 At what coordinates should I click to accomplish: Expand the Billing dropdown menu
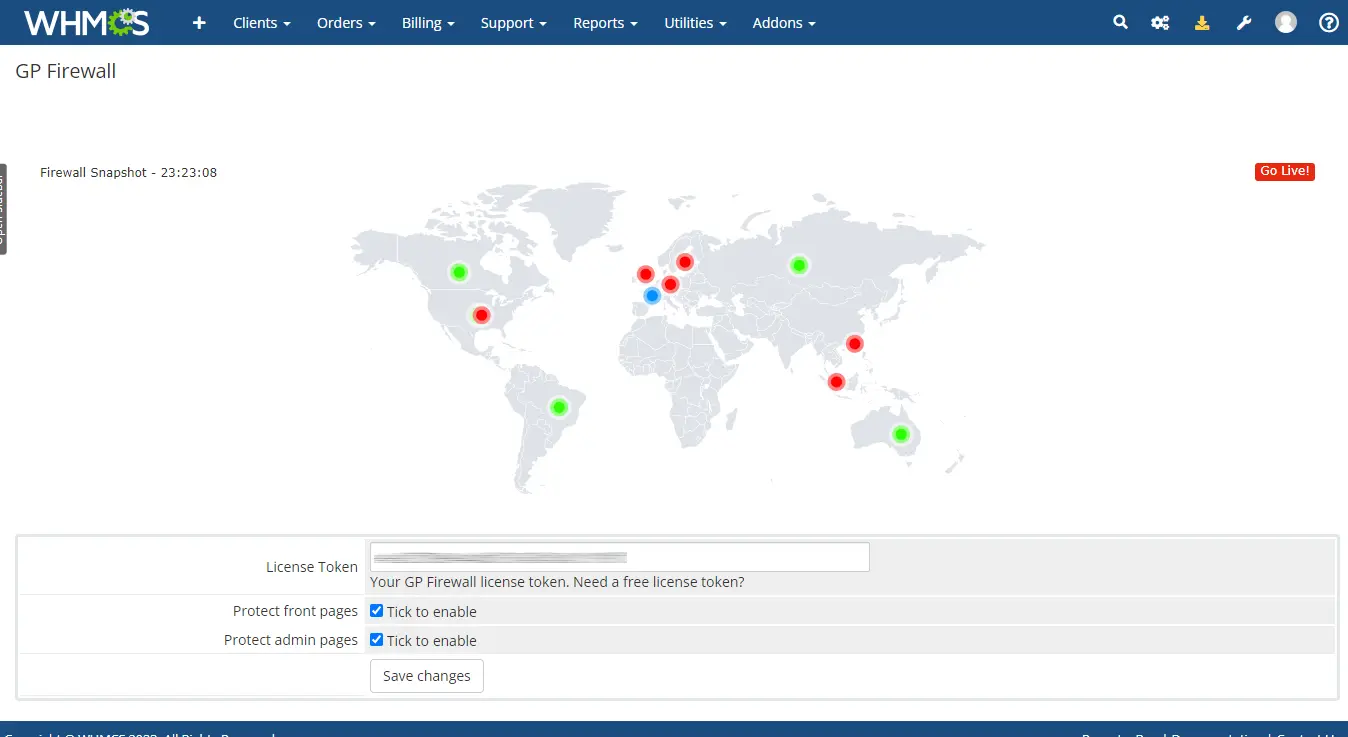tap(428, 23)
